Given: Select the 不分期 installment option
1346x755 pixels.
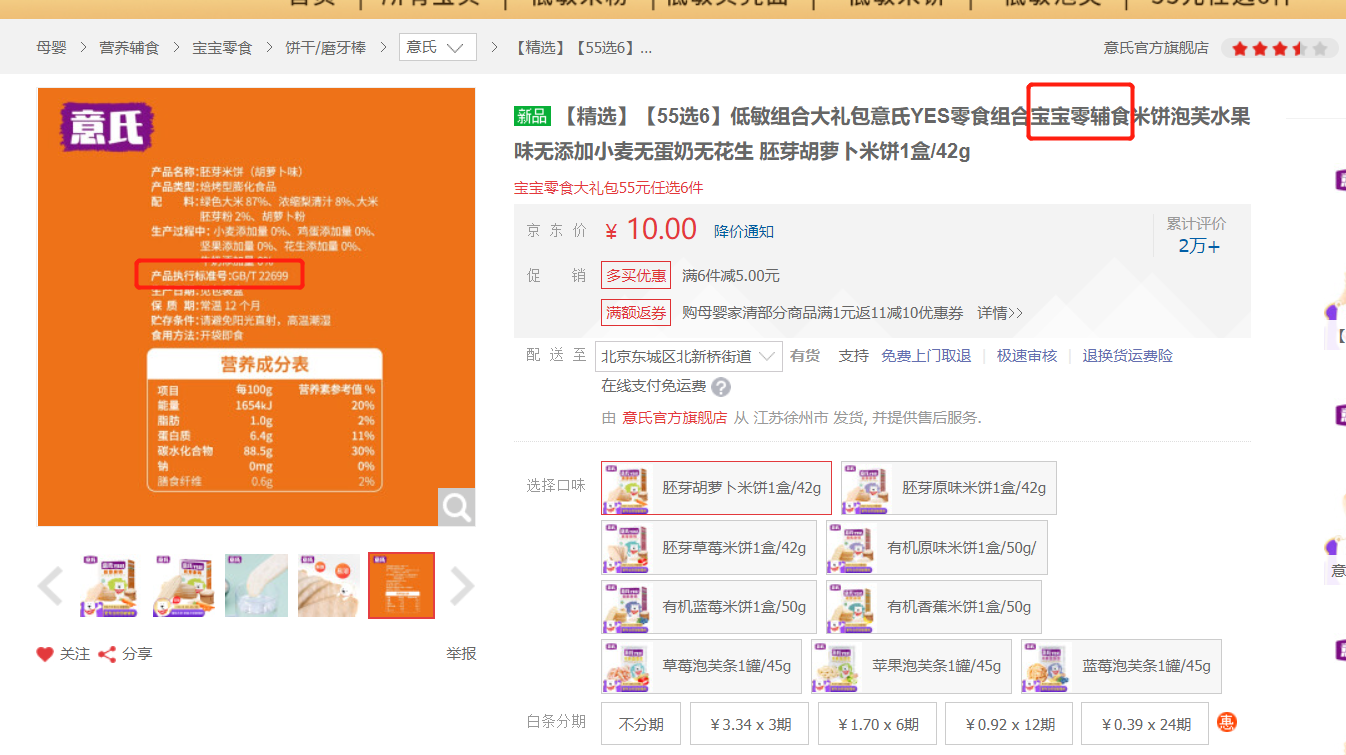Looking at the screenshot, I should click(x=641, y=724).
